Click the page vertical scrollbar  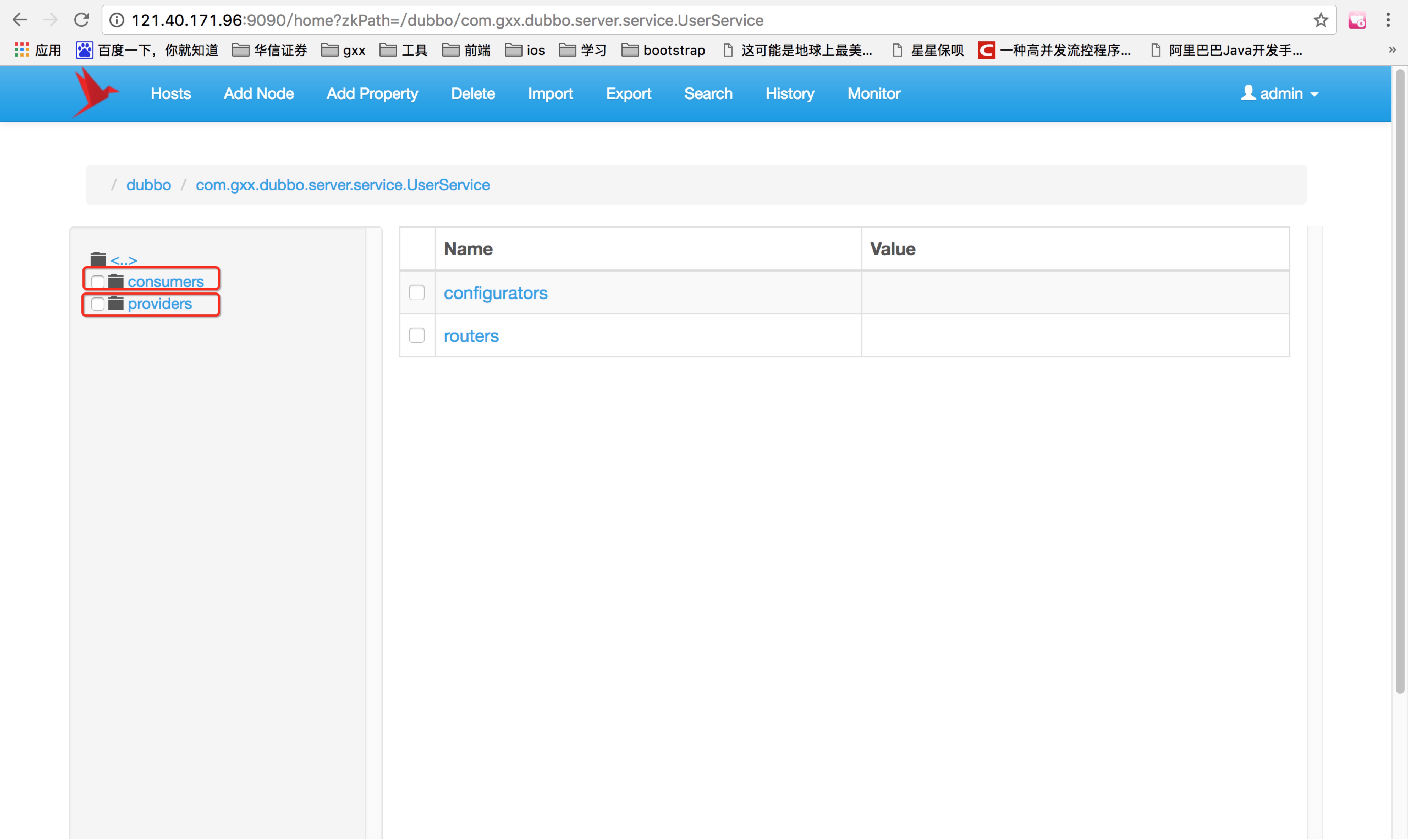(x=1399, y=382)
